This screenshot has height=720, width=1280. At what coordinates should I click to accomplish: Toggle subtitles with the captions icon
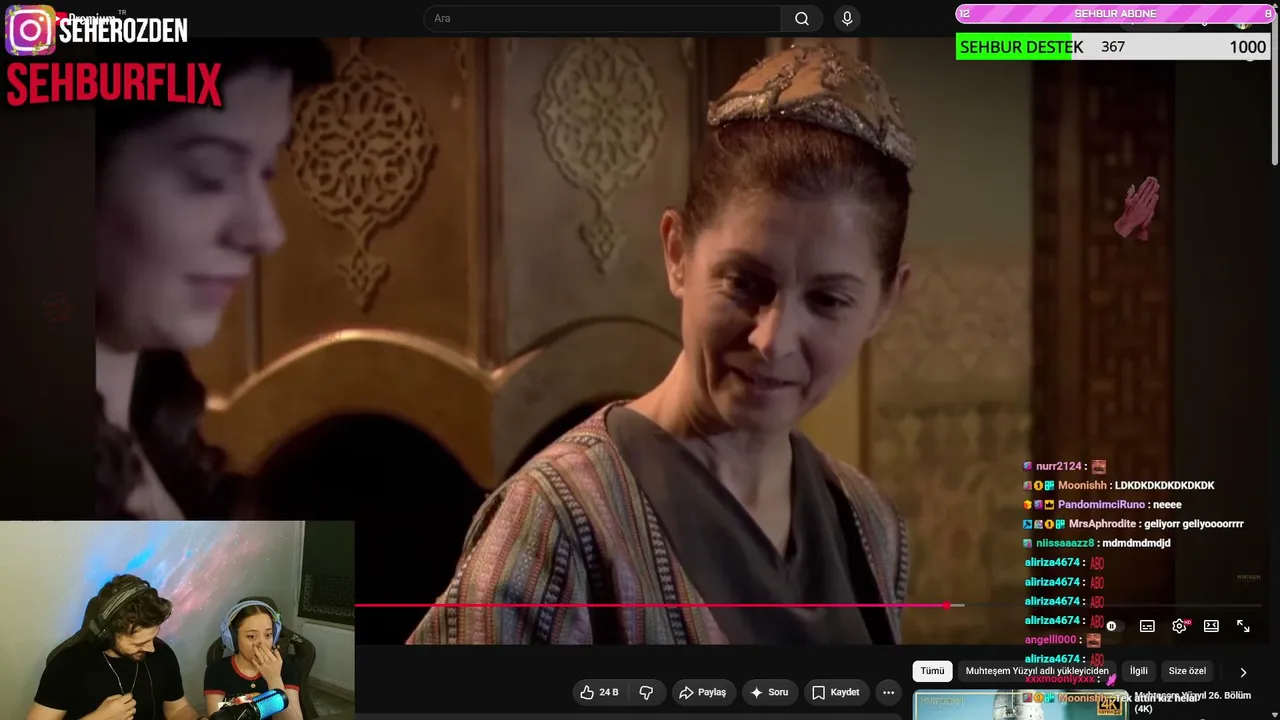point(1147,626)
